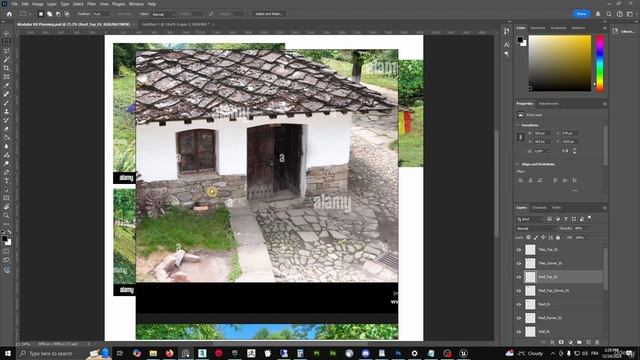Viewport: 640px width, 360px height.
Task: Toggle lock transparent pixels
Action: 529,238
